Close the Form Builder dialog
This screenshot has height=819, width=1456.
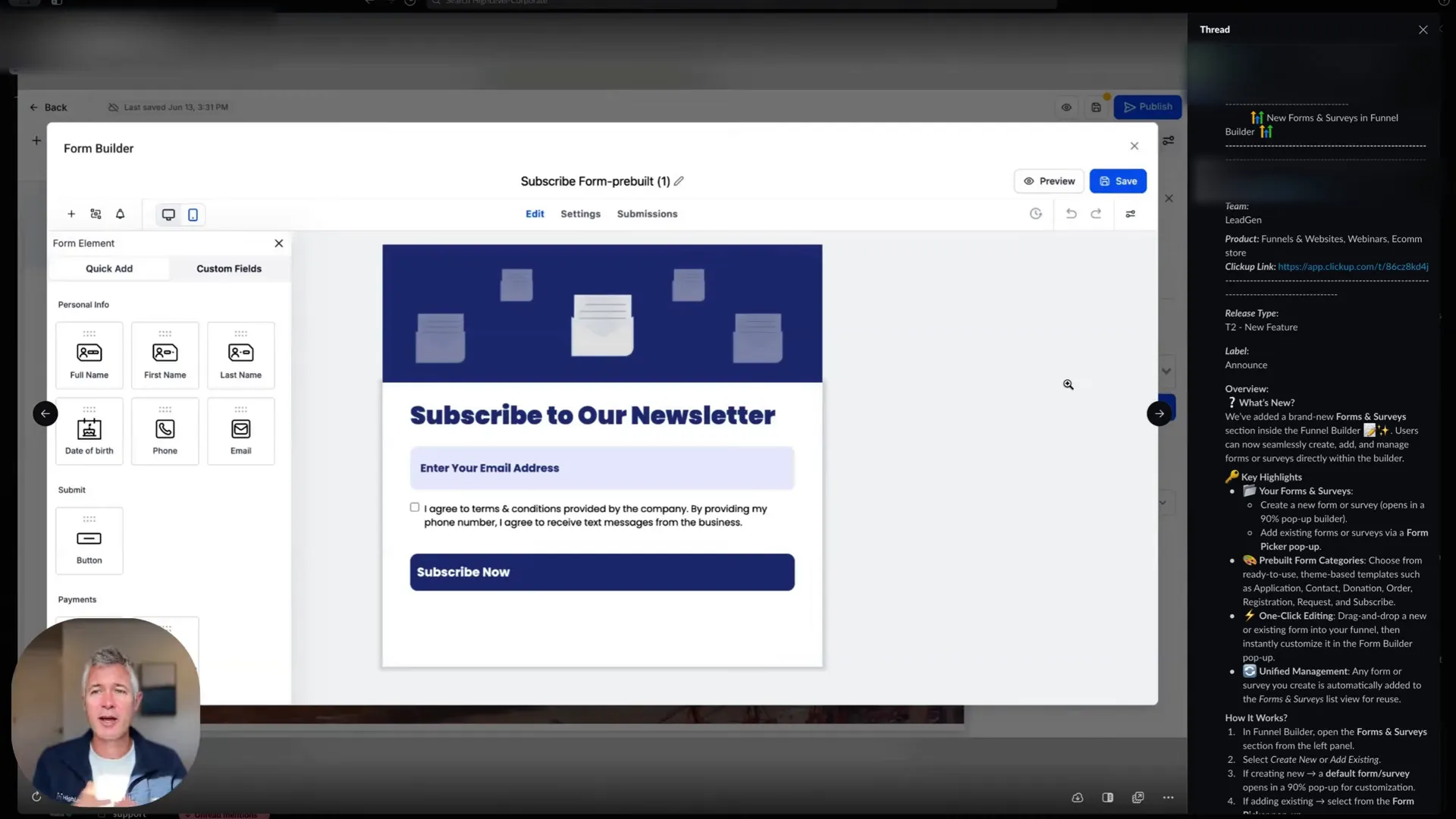1134,146
